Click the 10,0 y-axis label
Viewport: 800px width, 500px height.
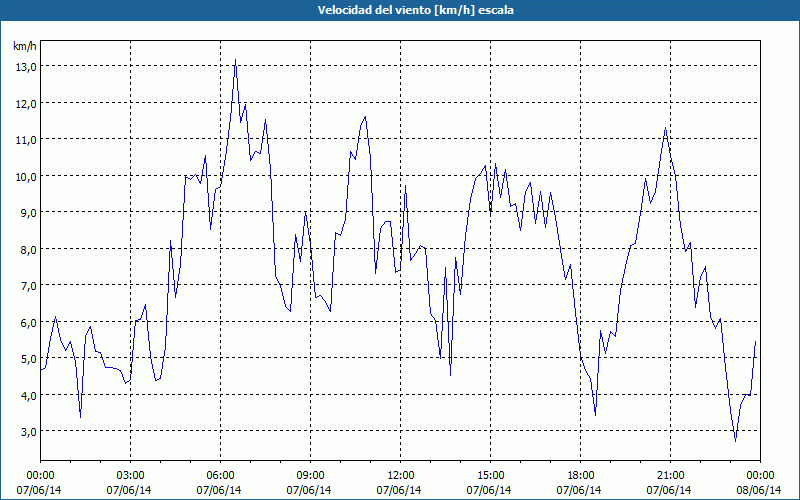[25, 177]
